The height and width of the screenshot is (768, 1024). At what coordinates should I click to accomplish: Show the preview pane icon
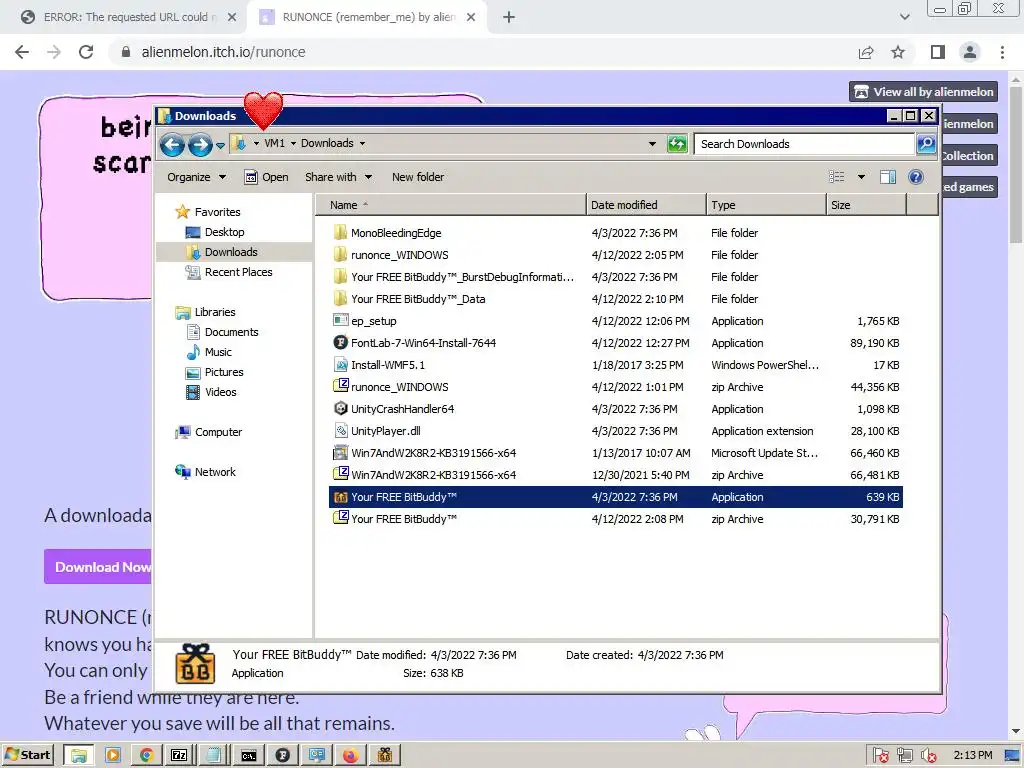click(888, 177)
